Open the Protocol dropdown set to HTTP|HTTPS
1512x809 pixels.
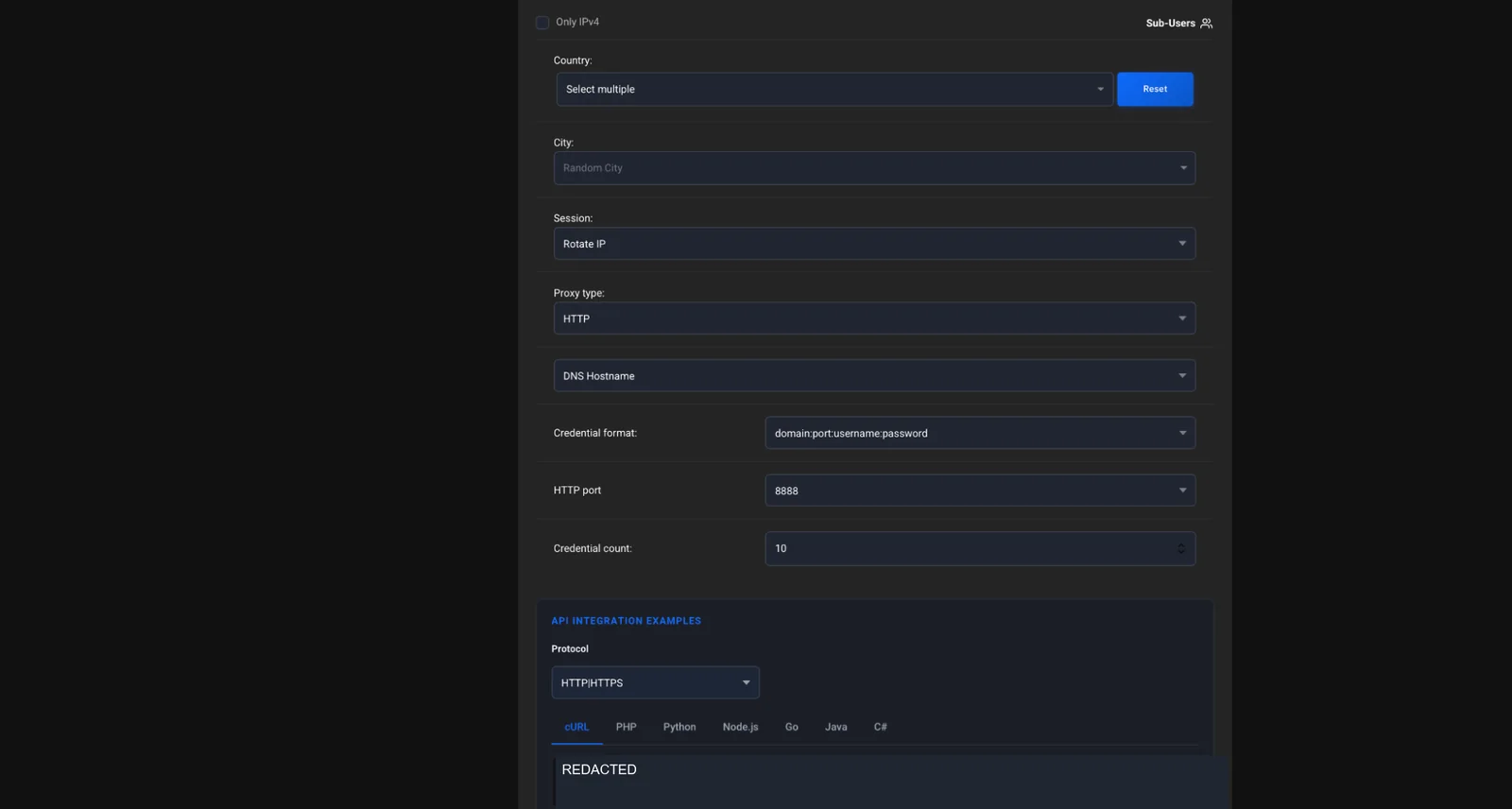pos(655,683)
